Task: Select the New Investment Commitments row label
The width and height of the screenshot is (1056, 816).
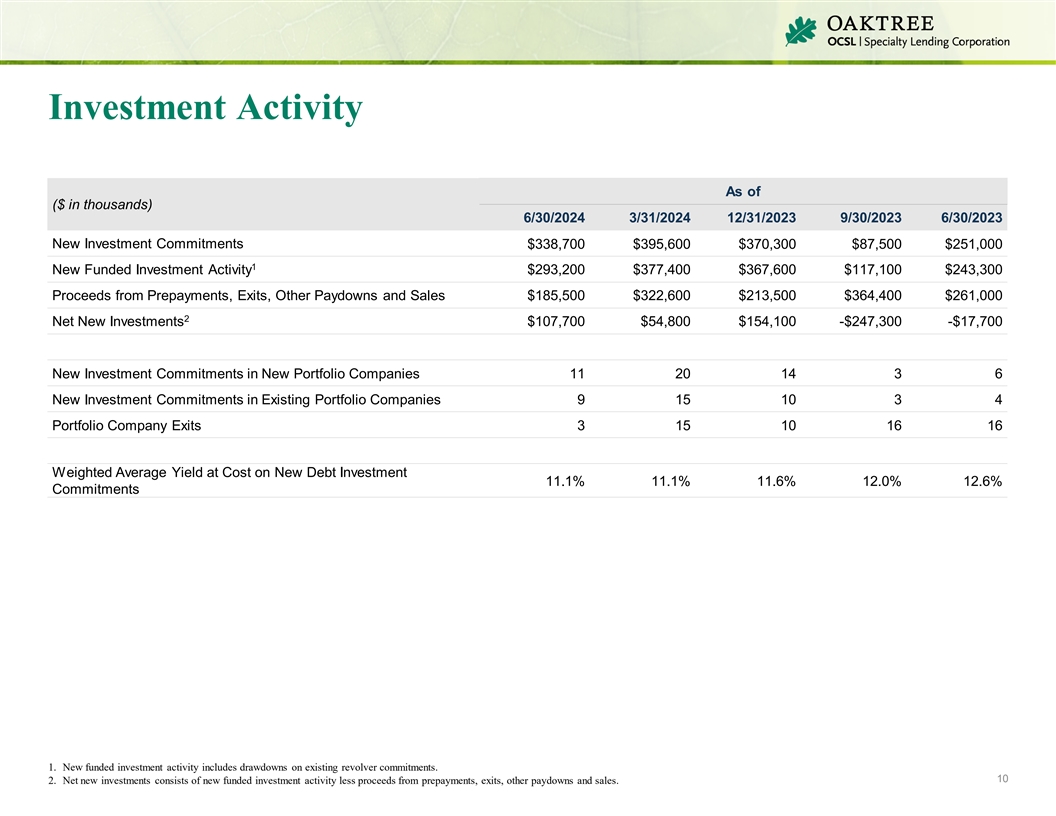Action: (146, 243)
